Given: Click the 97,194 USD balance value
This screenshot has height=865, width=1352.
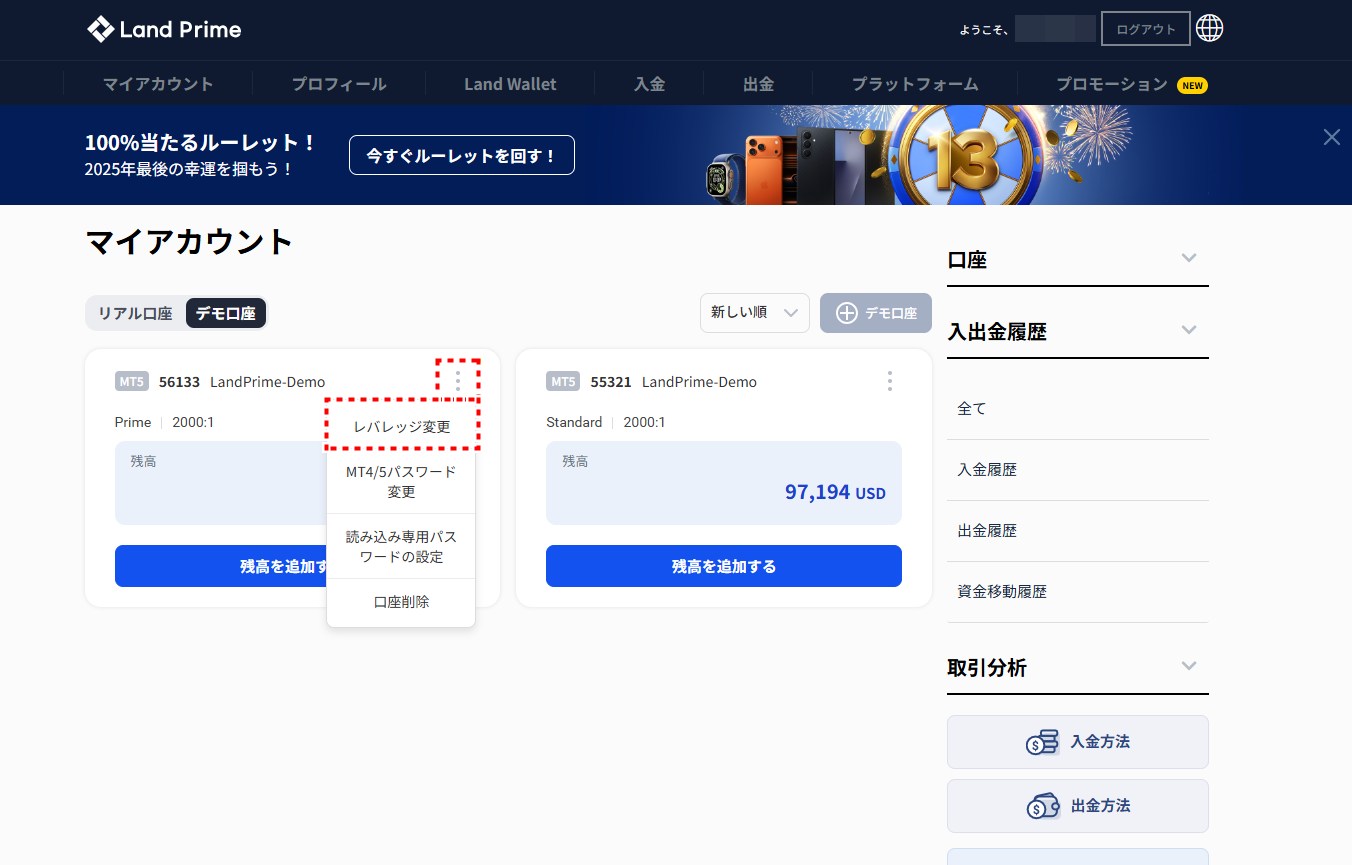Looking at the screenshot, I should [x=835, y=492].
